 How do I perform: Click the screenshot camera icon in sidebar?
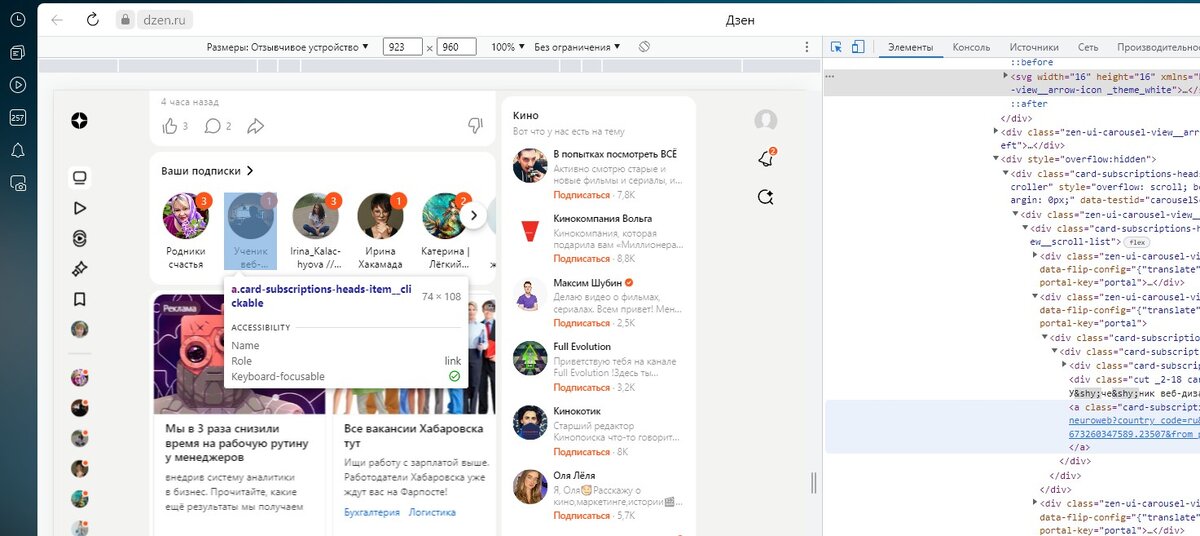(17, 182)
